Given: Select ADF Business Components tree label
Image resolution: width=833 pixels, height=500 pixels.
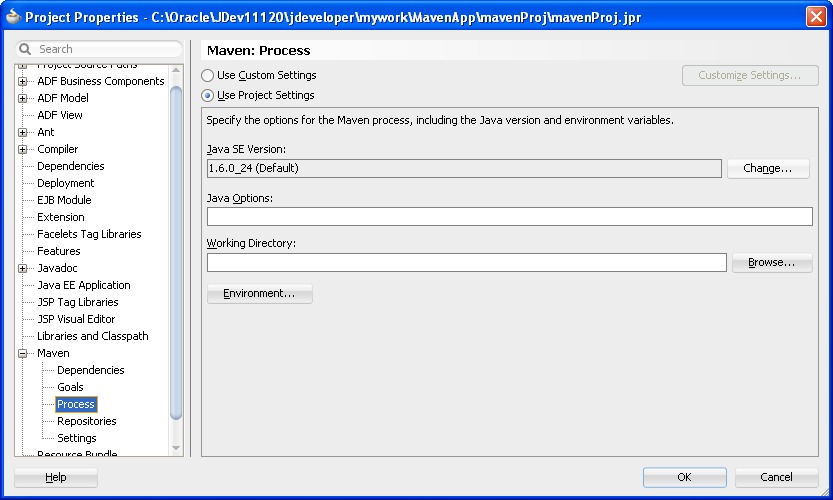Looking at the screenshot, I should tap(100, 81).
